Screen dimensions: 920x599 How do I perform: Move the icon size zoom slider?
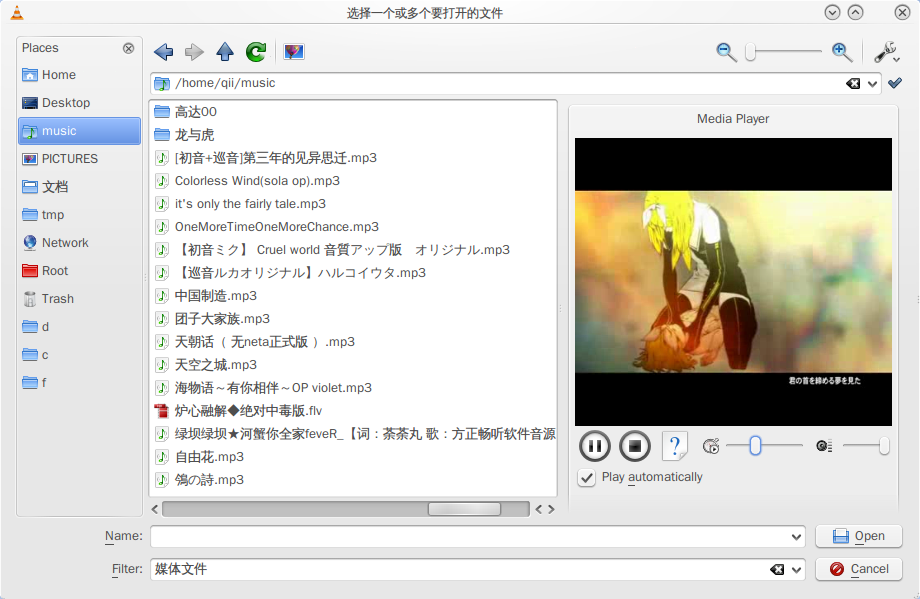[x=750, y=52]
